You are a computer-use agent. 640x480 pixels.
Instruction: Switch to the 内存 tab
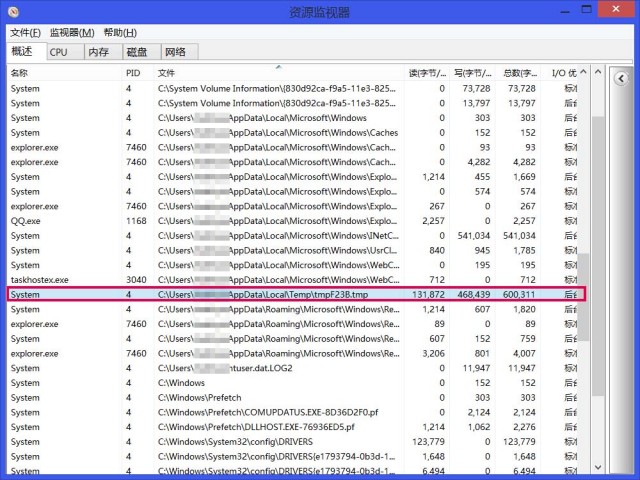(x=98, y=52)
